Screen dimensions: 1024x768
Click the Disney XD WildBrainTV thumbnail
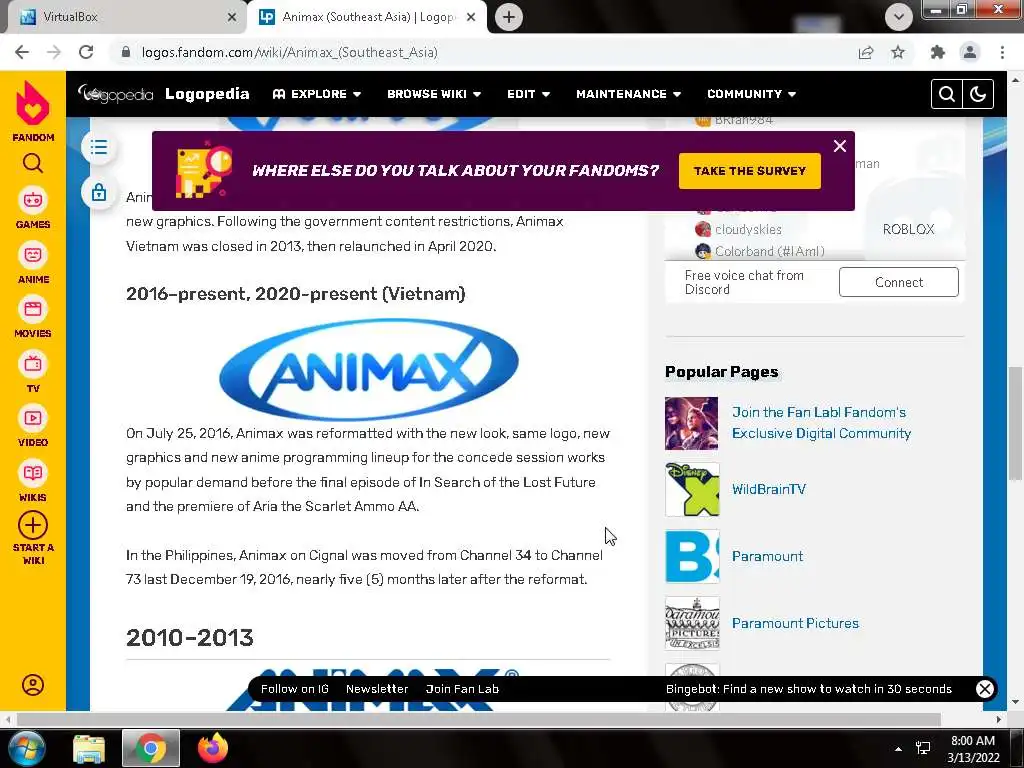pyautogui.click(x=692, y=490)
